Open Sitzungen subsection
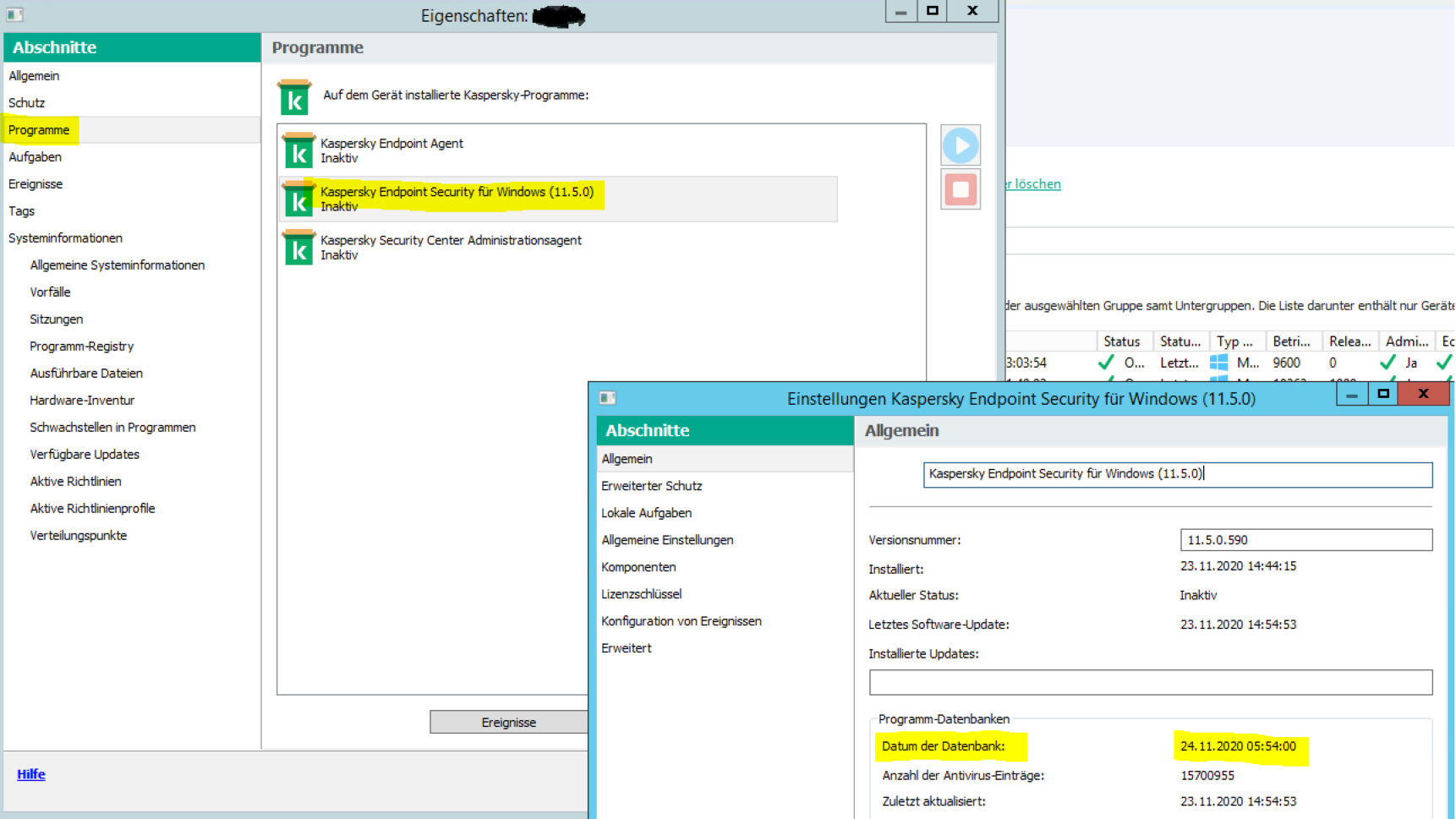The height and width of the screenshot is (819, 1456). [x=56, y=319]
